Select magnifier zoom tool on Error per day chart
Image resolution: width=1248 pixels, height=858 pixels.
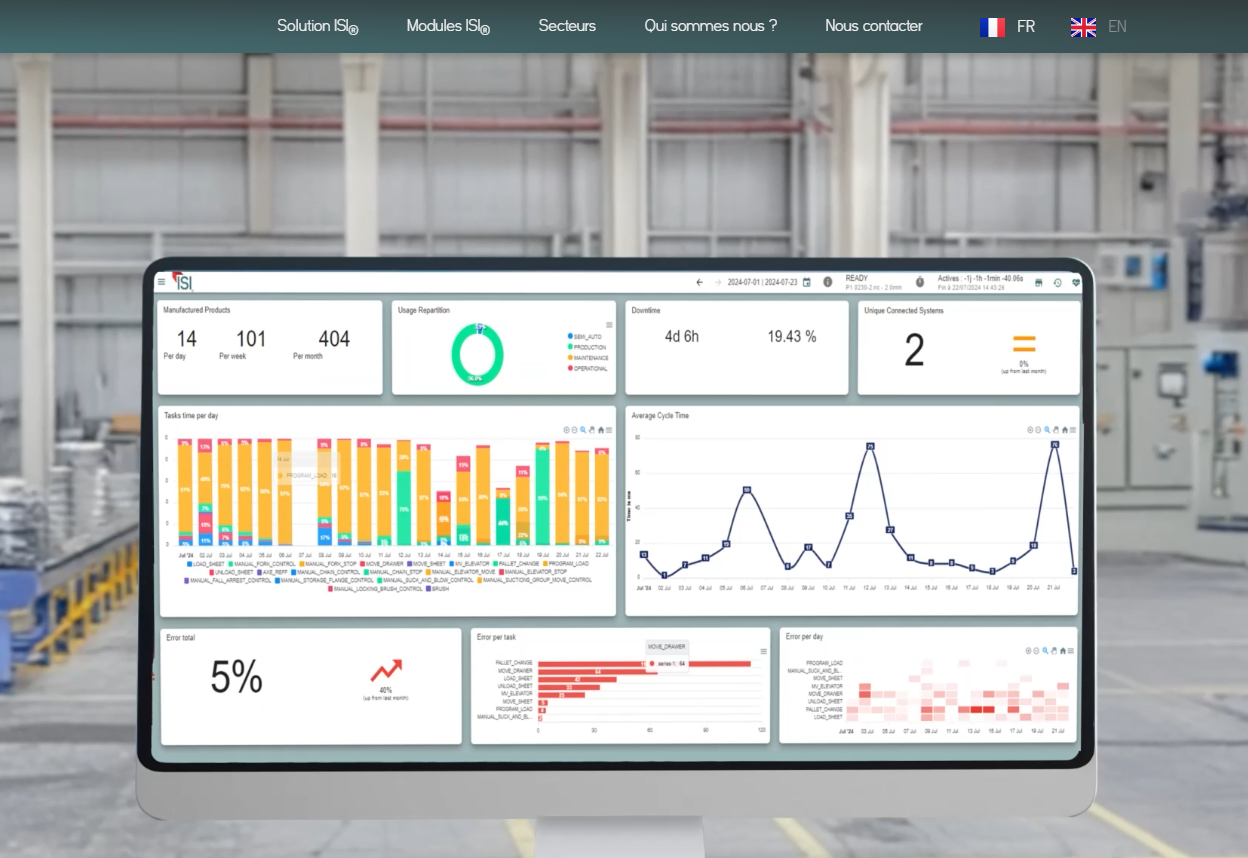[x=1046, y=651]
